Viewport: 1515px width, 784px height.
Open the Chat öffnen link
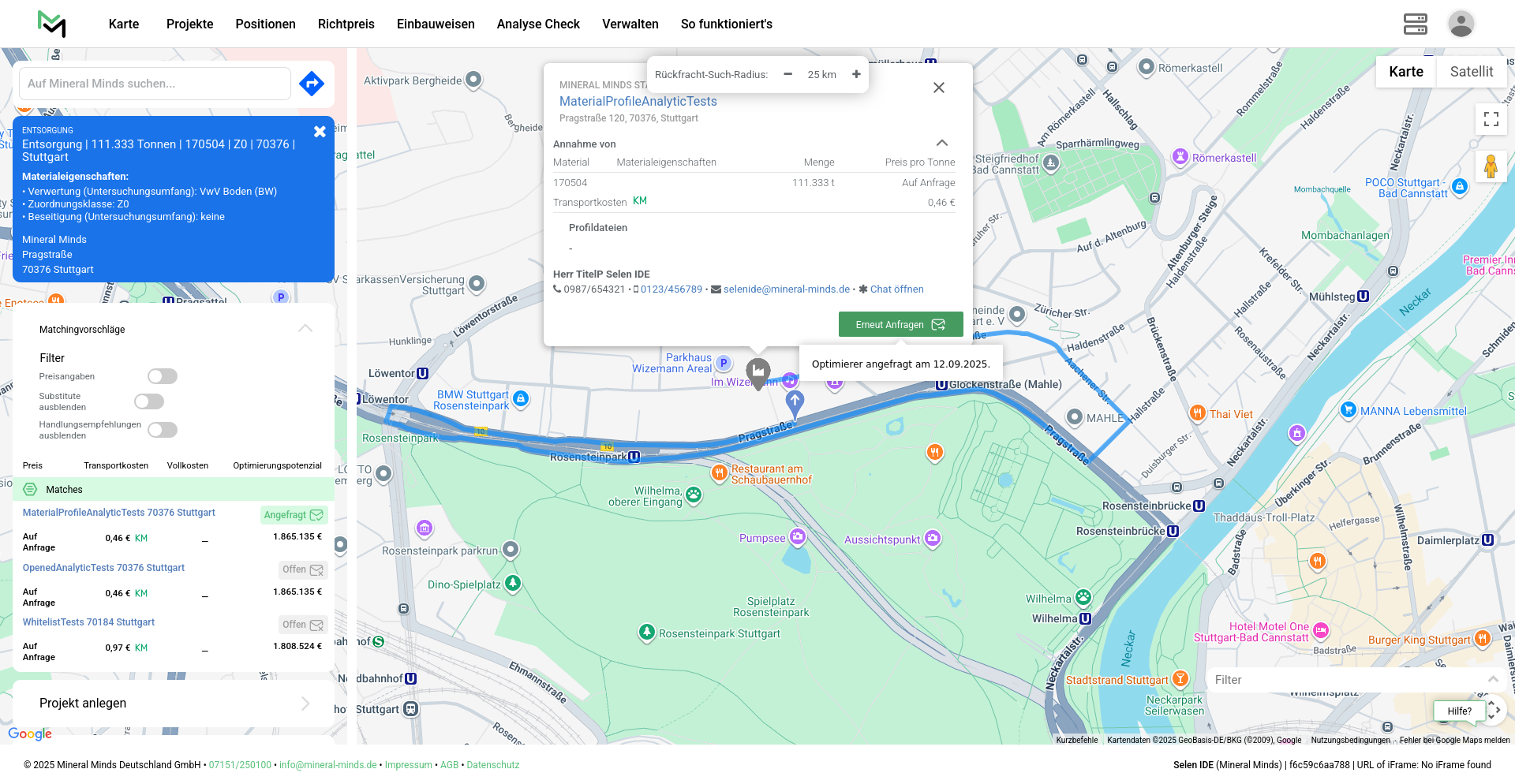[896, 289]
